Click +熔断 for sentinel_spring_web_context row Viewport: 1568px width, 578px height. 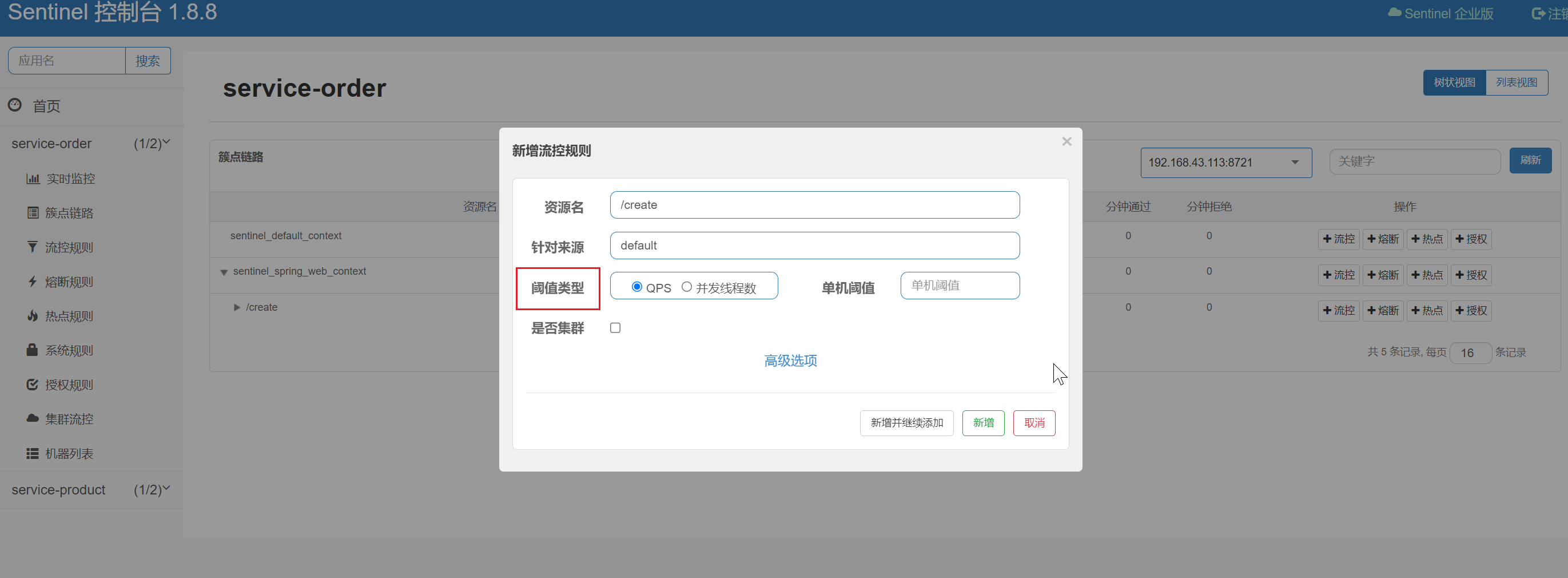(x=1383, y=275)
